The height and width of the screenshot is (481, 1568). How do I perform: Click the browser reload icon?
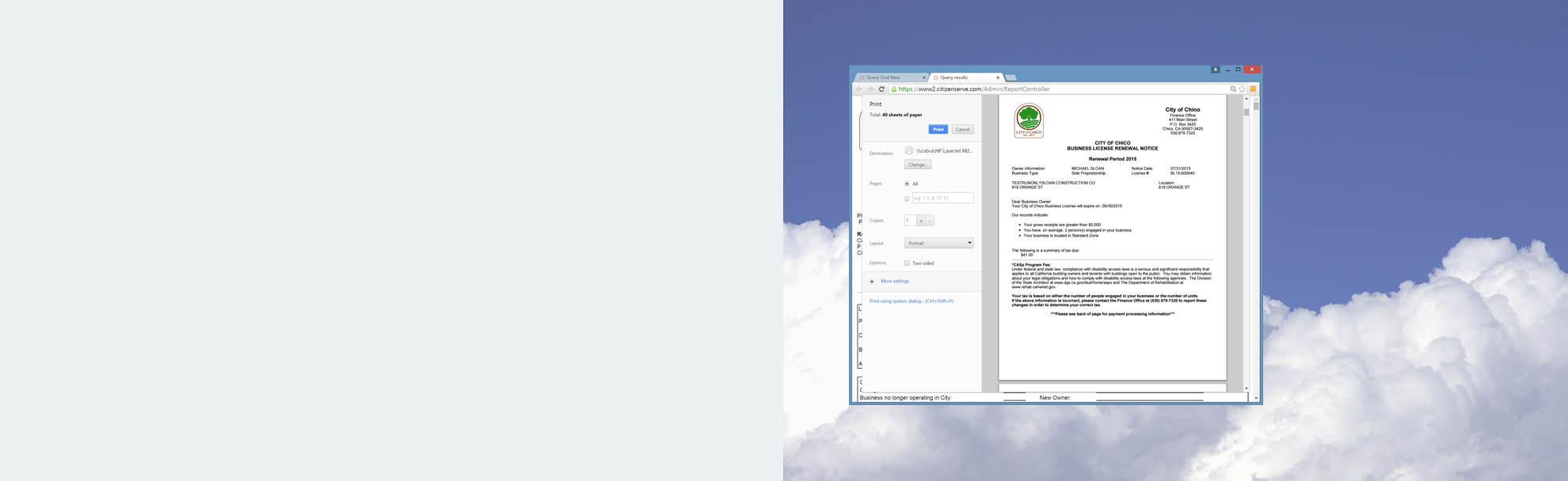point(881,89)
